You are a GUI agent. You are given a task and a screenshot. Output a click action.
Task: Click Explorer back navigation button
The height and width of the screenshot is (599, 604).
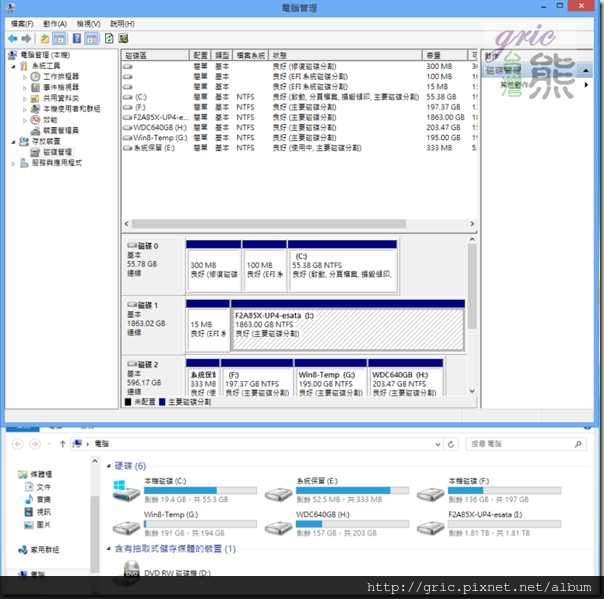(x=18, y=444)
